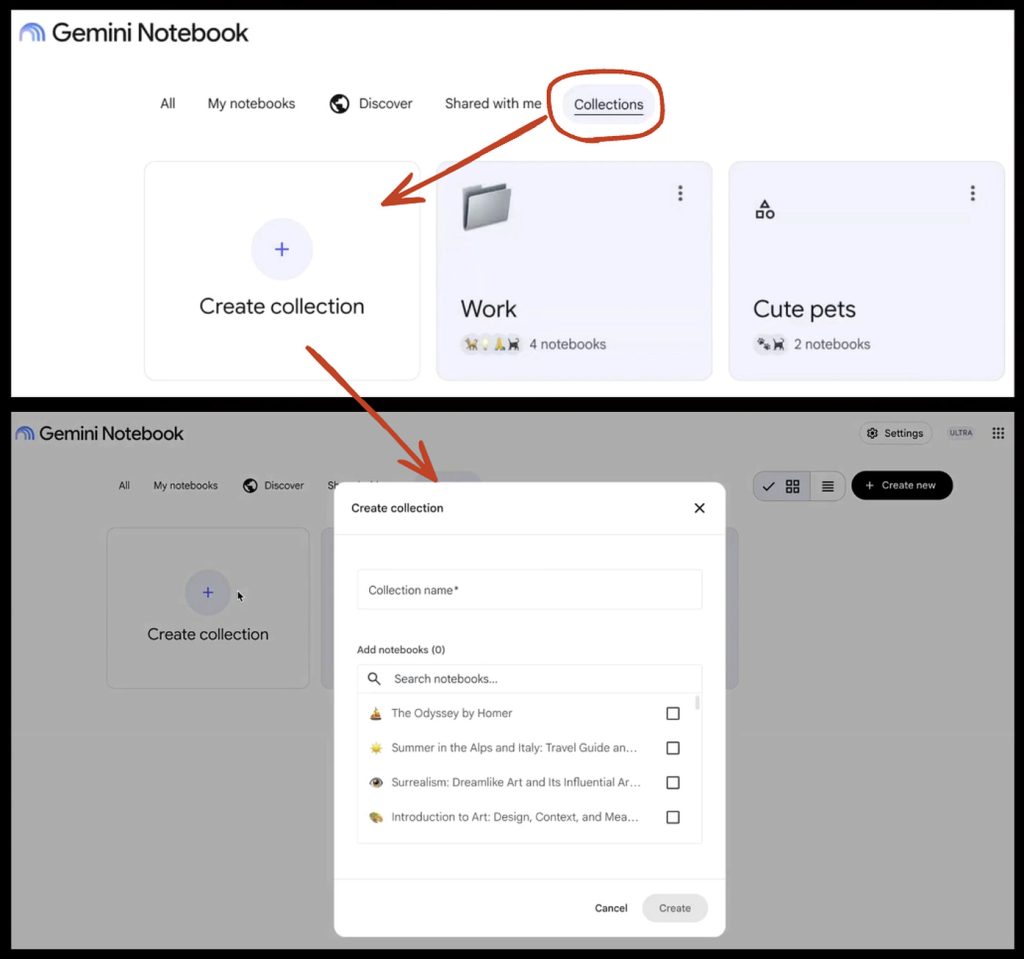1024x959 pixels.
Task: Open the Google apps grid icon
Action: click(x=998, y=433)
